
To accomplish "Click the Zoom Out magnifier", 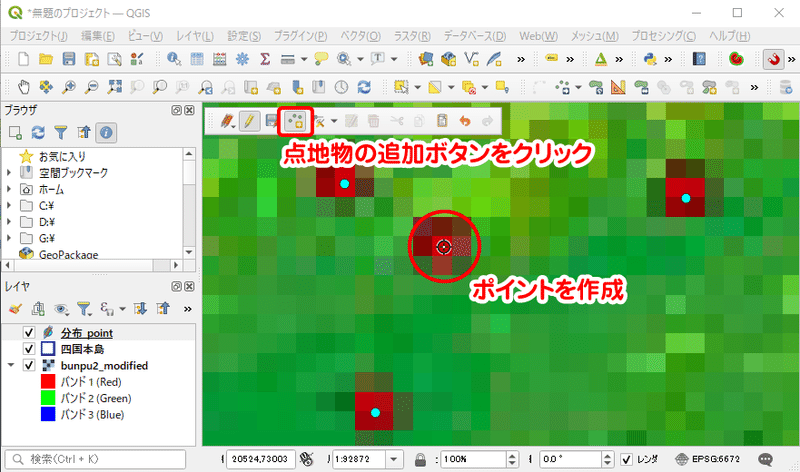I will click(x=91, y=87).
